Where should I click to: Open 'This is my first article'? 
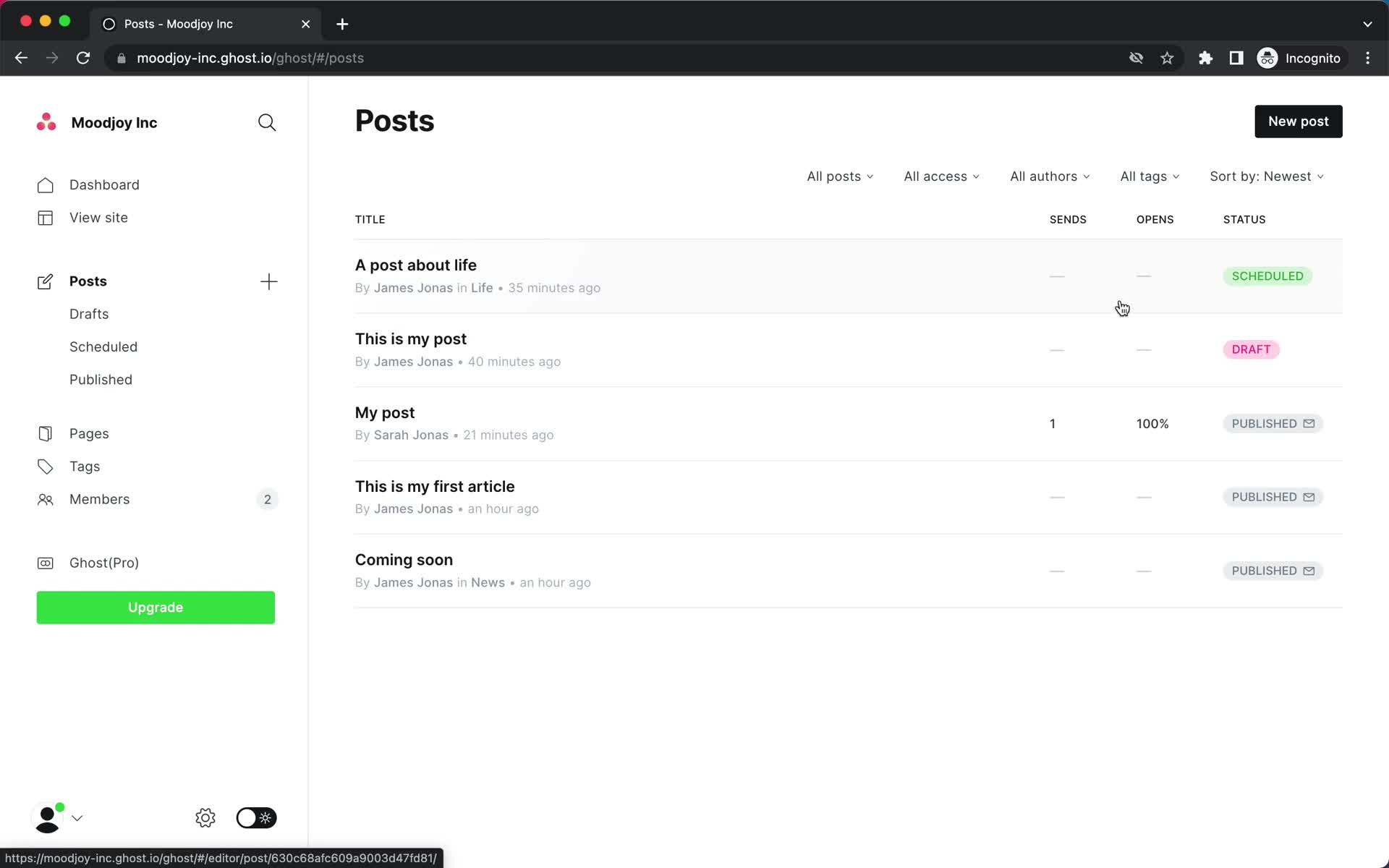434,487
